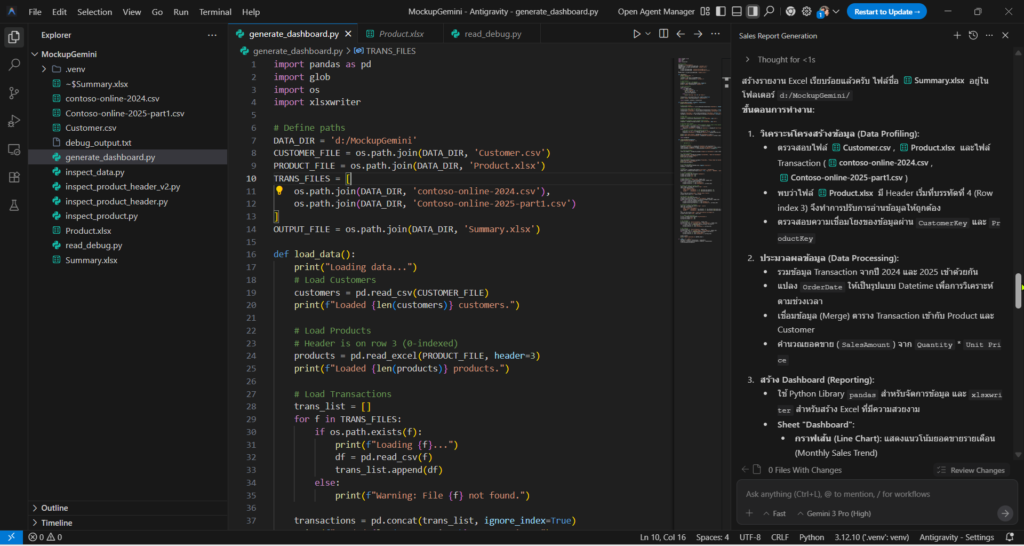Click the Restart to Update button
Viewport: 1024px width, 546px height.
(x=886, y=12)
